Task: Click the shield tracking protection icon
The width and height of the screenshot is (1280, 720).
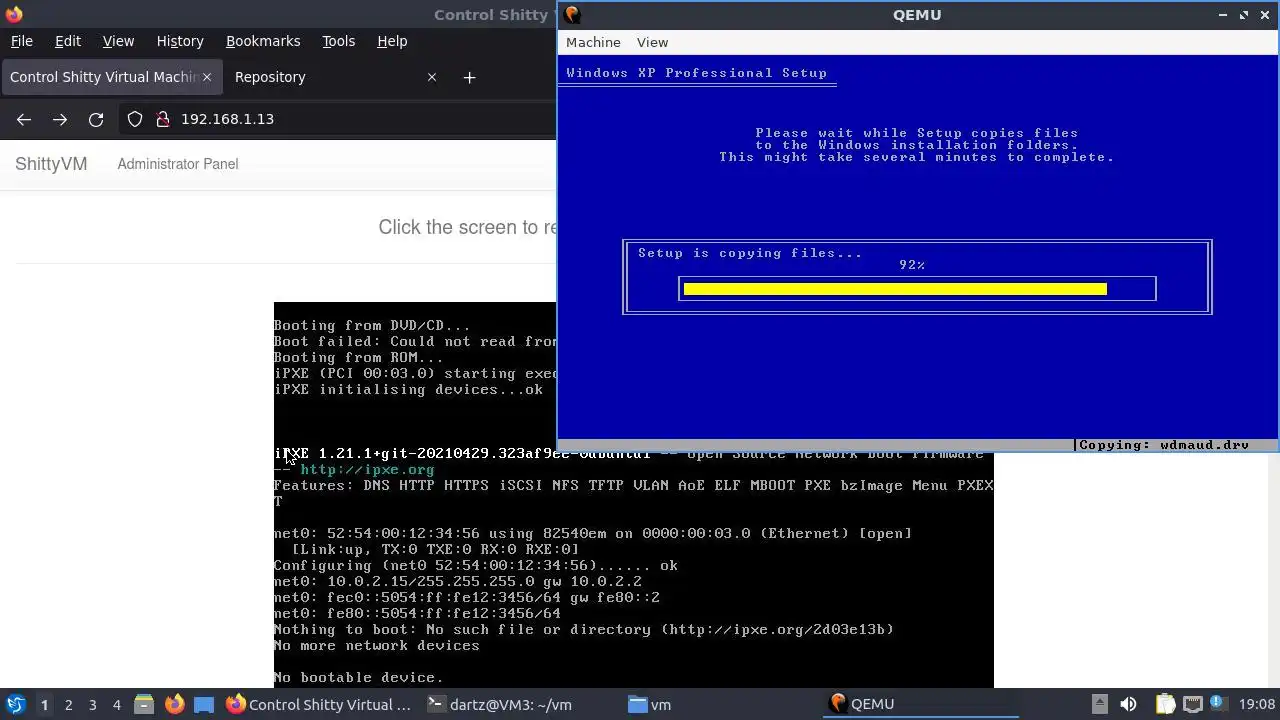Action: tap(135, 119)
